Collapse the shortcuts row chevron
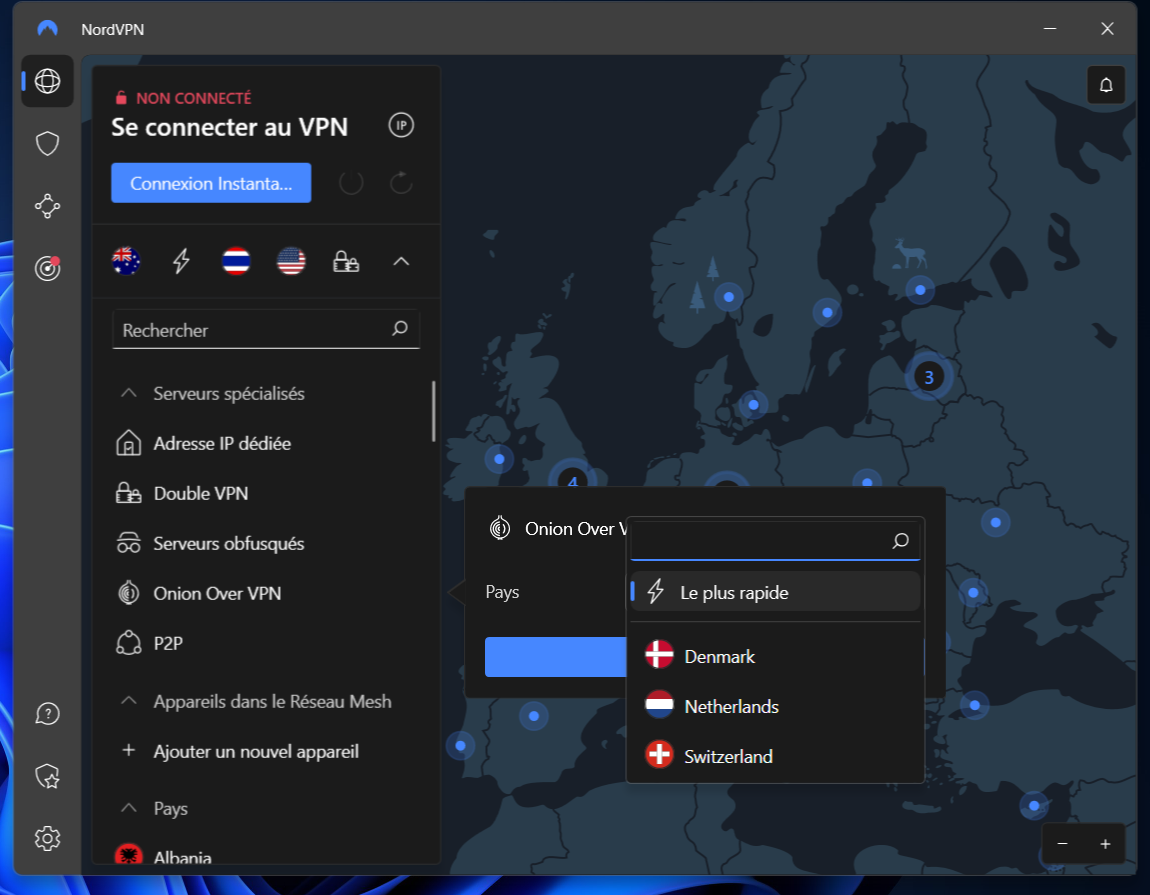 pos(401,261)
